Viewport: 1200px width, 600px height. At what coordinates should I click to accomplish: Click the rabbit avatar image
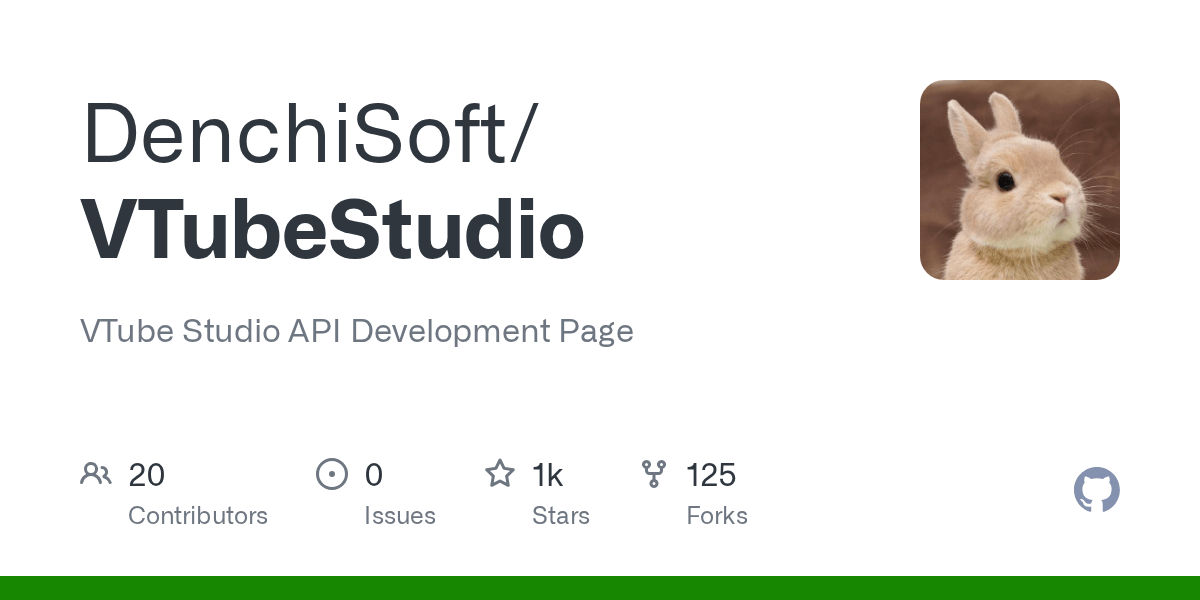(1019, 180)
